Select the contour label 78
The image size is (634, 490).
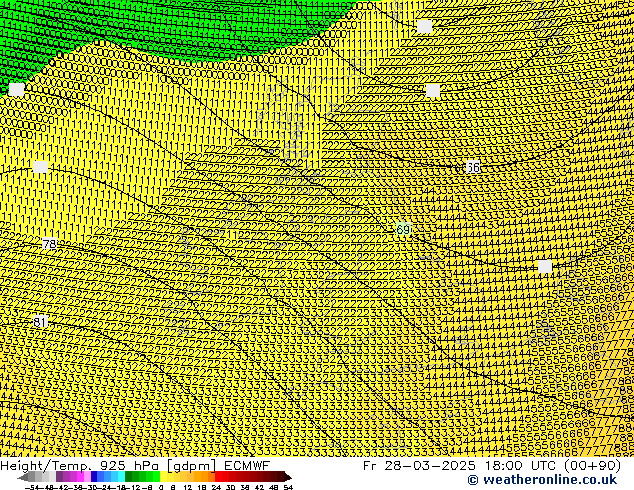pyautogui.click(x=49, y=244)
